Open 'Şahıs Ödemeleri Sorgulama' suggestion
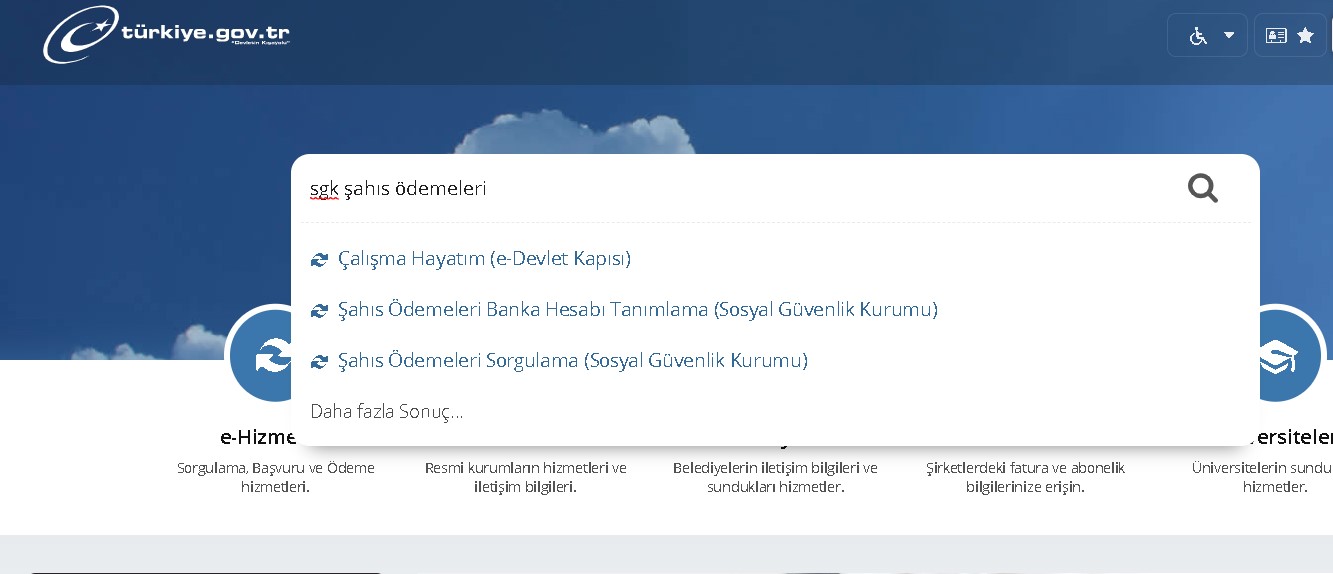The width and height of the screenshot is (1333, 574). coord(572,361)
